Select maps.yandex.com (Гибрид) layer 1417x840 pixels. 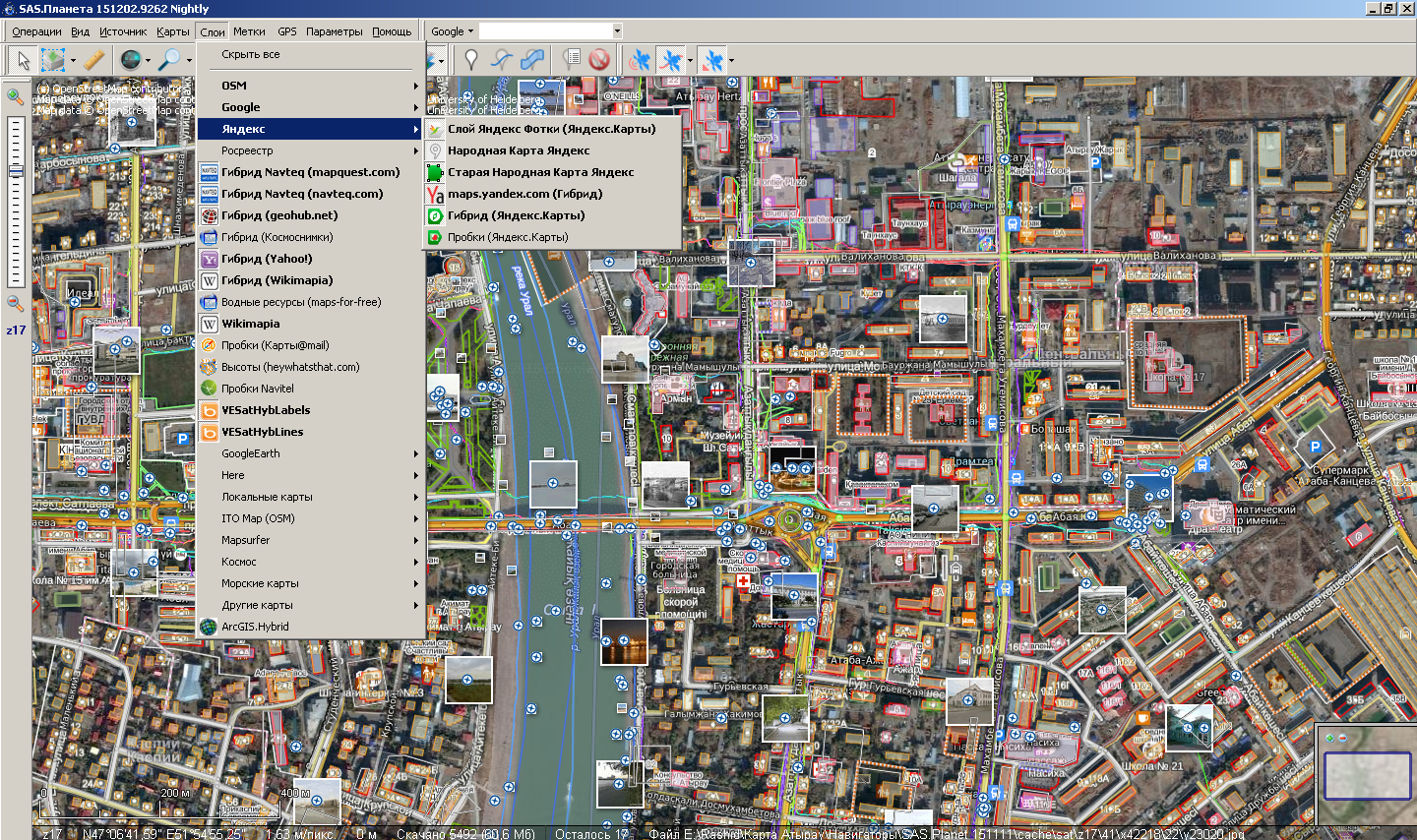[x=552, y=194]
